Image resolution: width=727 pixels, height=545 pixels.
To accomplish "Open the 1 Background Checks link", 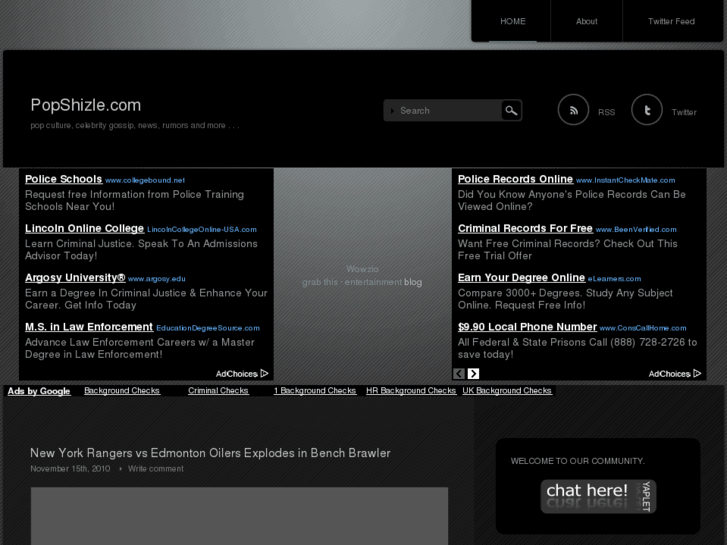I will pyautogui.click(x=315, y=391).
